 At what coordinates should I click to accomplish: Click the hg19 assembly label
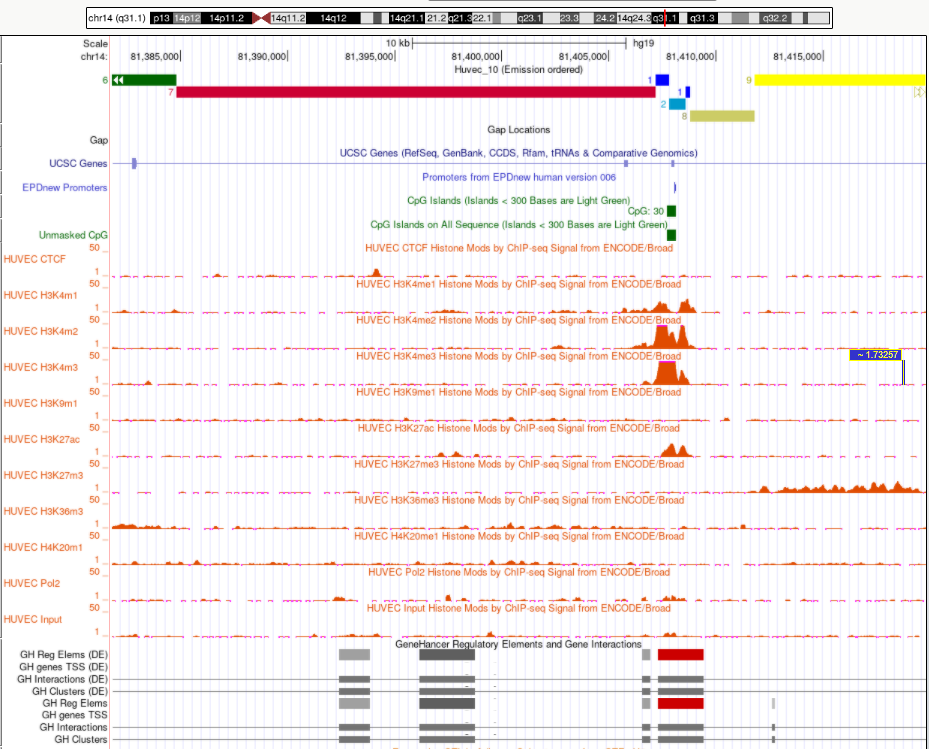[643, 43]
